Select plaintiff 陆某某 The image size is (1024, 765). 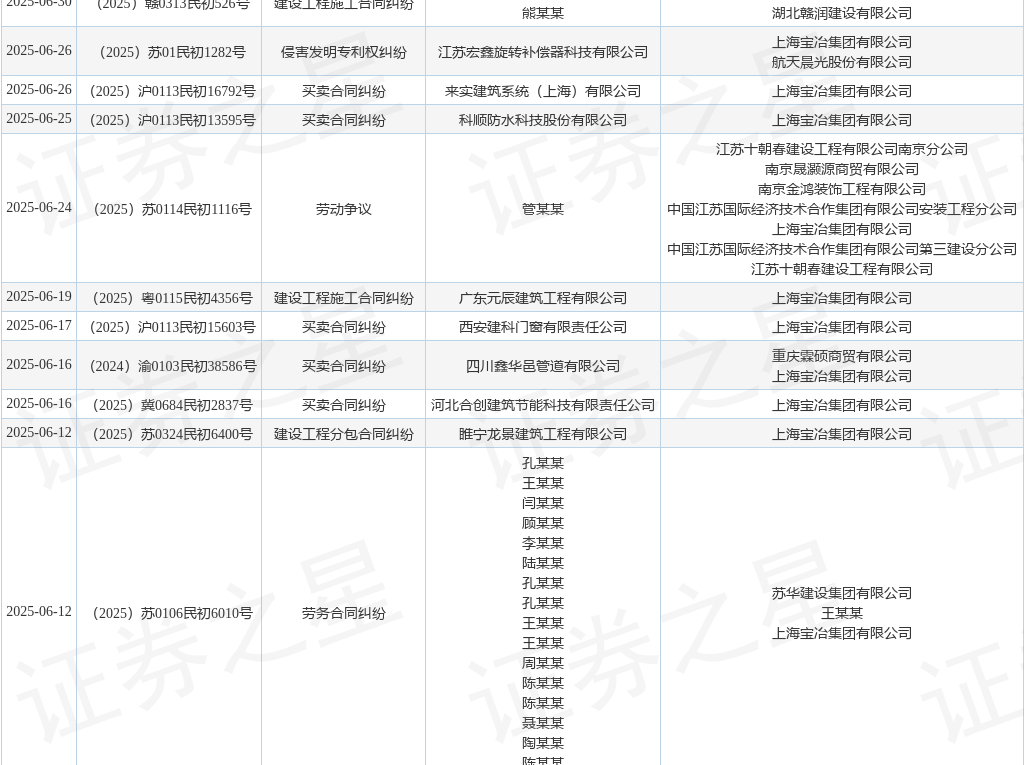tap(543, 563)
